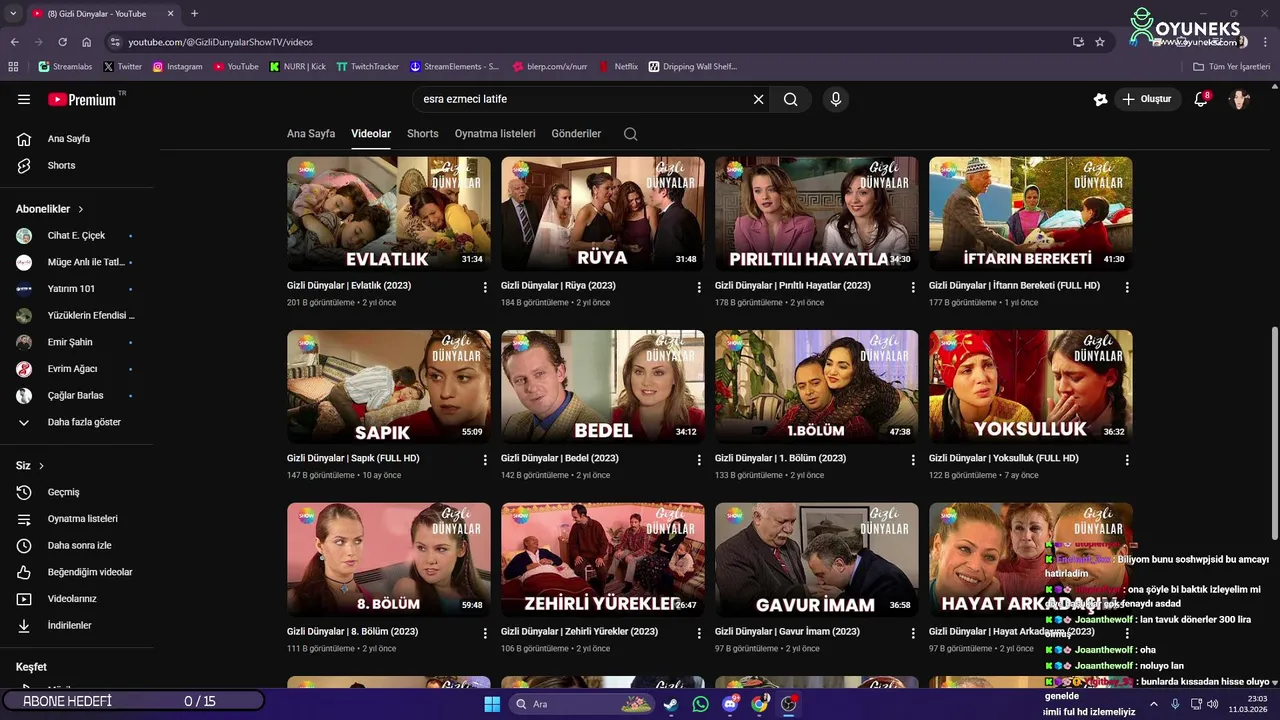Open WhatsApp from the taskbar
This screenshot has height=720, width=1280.
(700, 704)
